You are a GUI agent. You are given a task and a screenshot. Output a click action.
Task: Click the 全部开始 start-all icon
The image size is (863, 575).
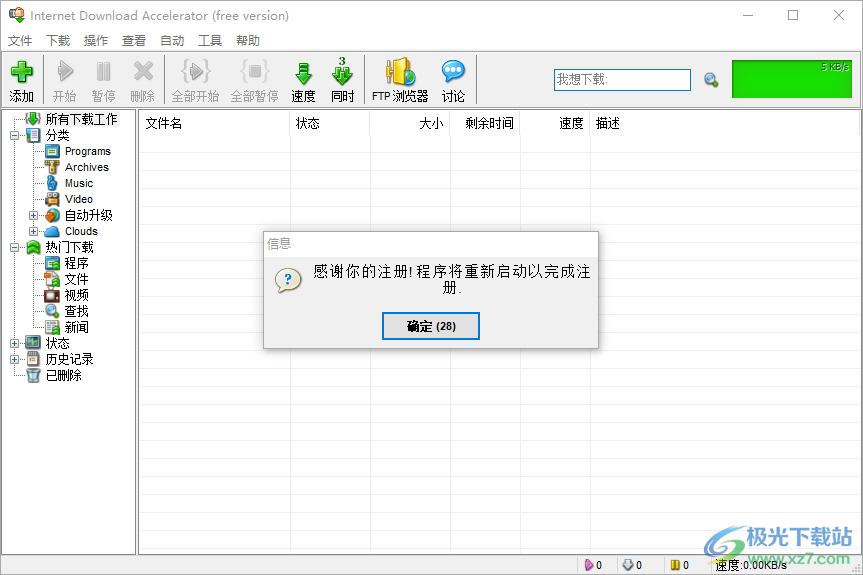tap(196, 71)
